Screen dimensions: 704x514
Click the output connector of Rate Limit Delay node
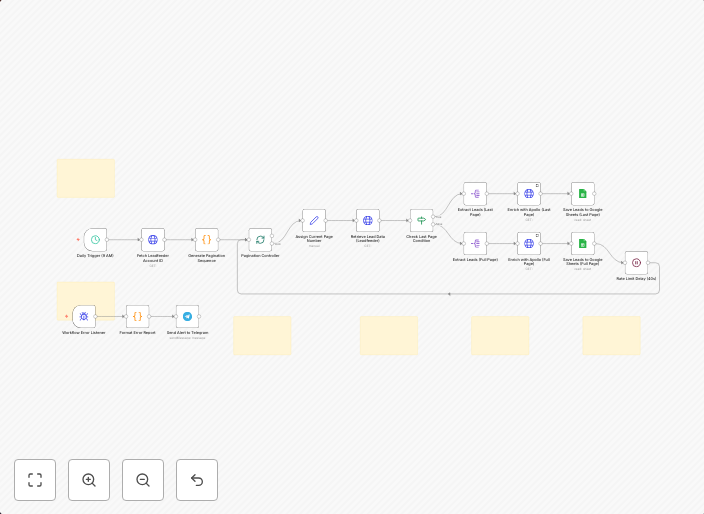[648, 263]
